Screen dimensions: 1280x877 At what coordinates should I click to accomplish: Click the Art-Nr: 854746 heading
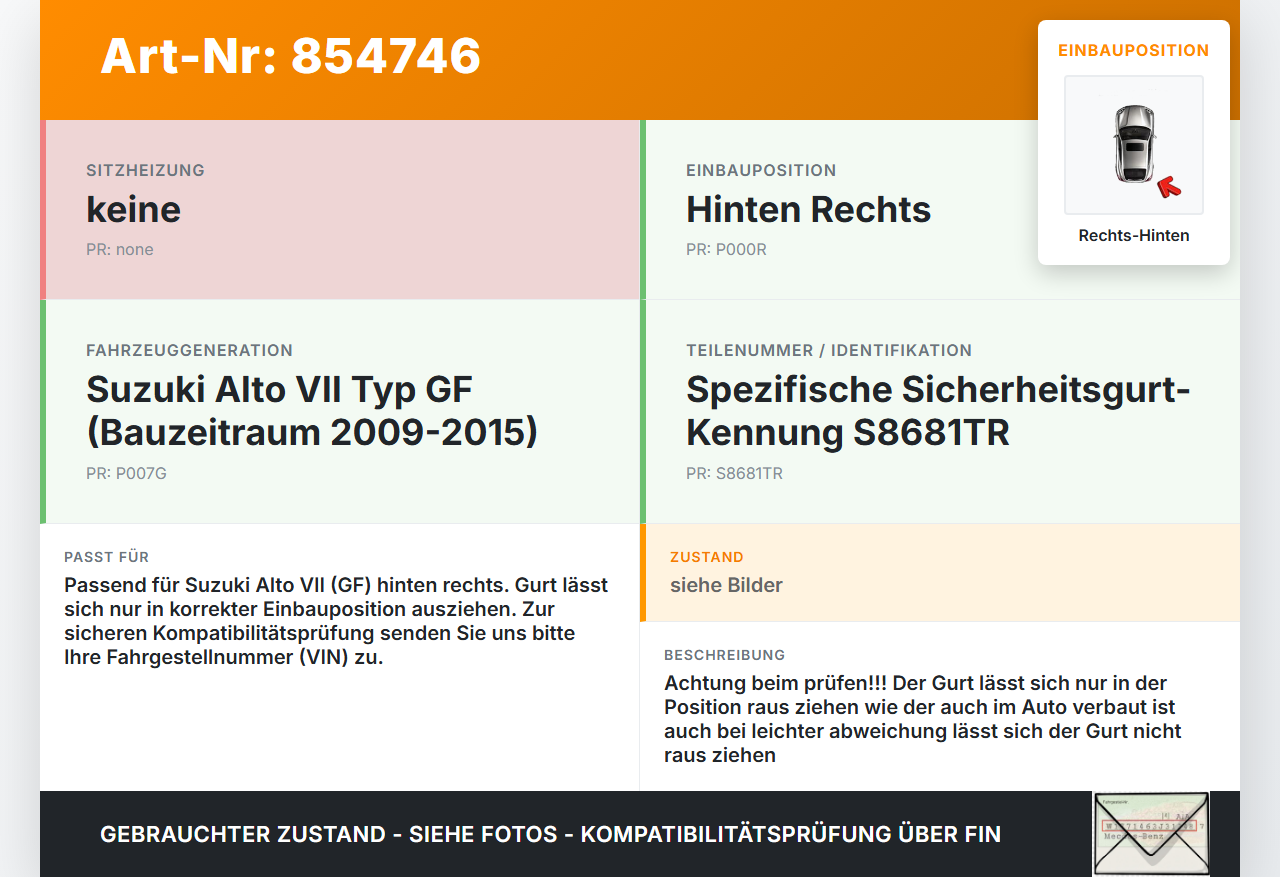tap(291, 56)
